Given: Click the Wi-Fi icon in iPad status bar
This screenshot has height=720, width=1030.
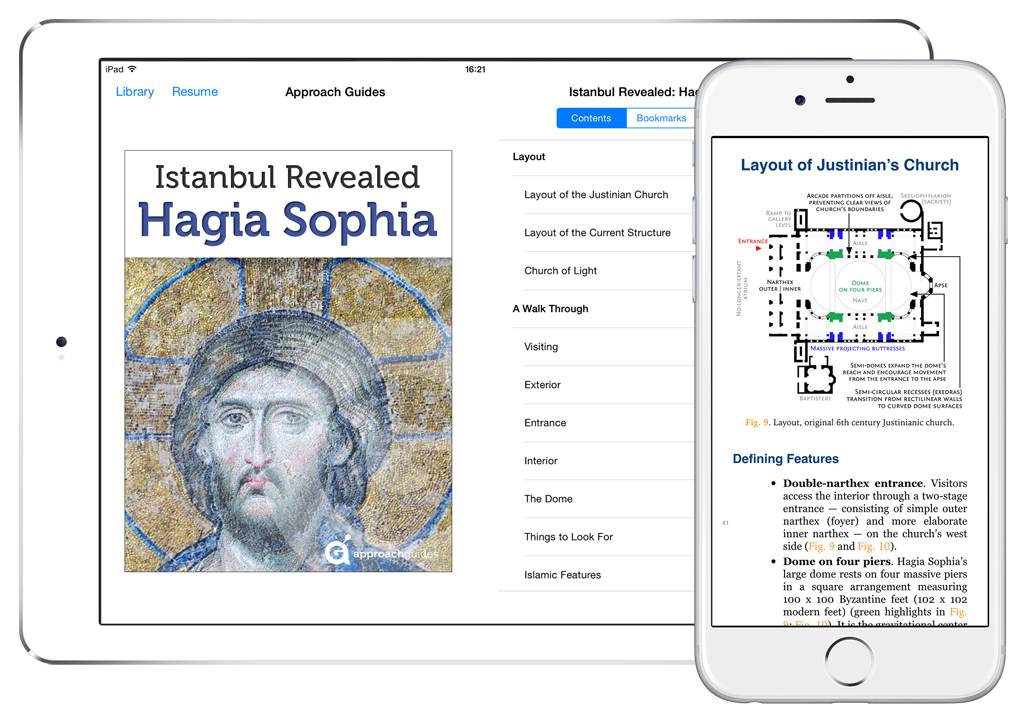Looking at the screenshot, I should (x=132, y=69).
